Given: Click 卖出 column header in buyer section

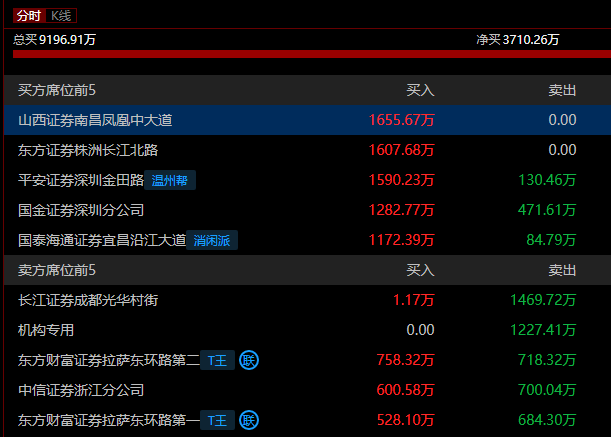Looking at the screenshot, I should (562, 90).
